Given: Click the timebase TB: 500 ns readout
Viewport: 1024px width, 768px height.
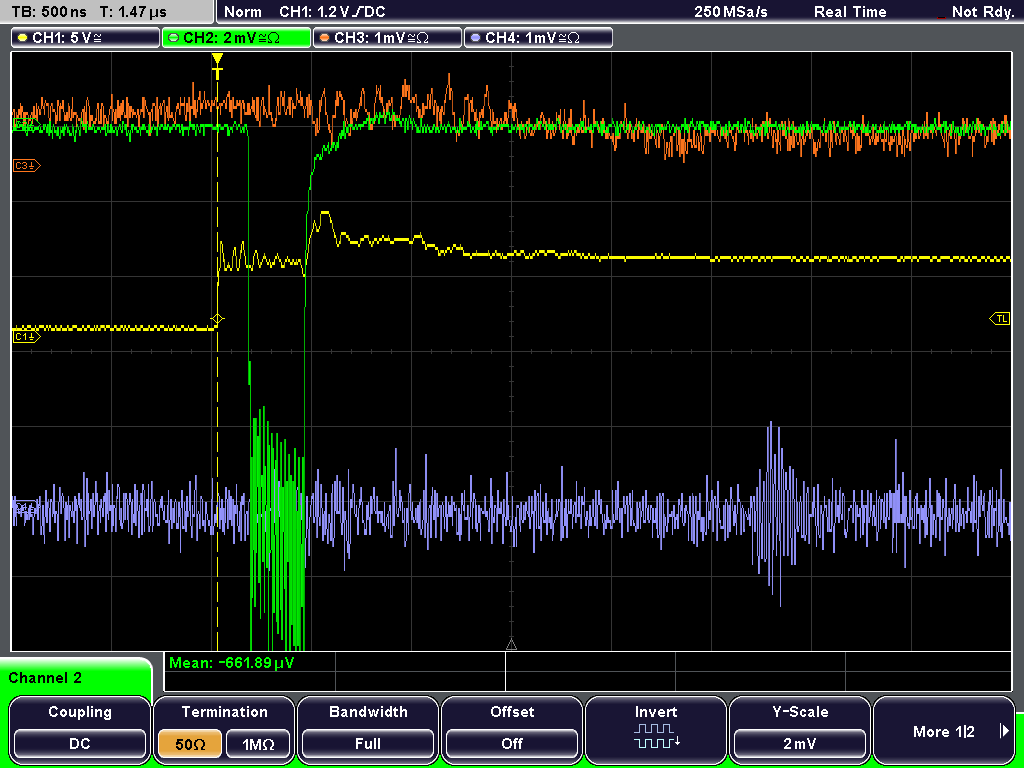Looking at the screenshot, I should [x=50, y=12].
